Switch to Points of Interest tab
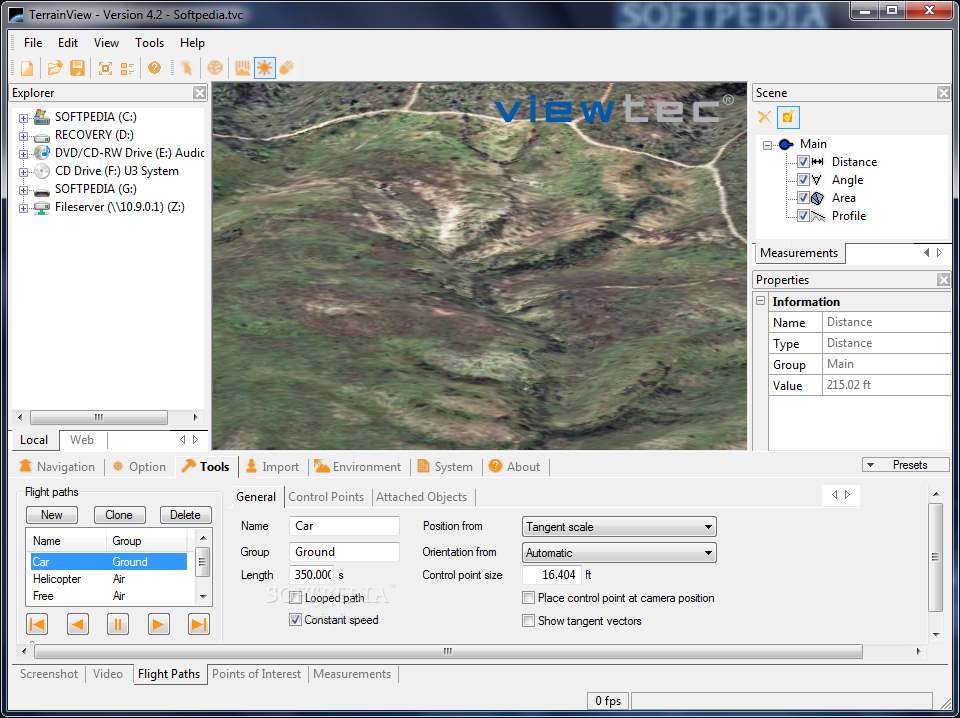The image size is (960, 718). point(257,674)
